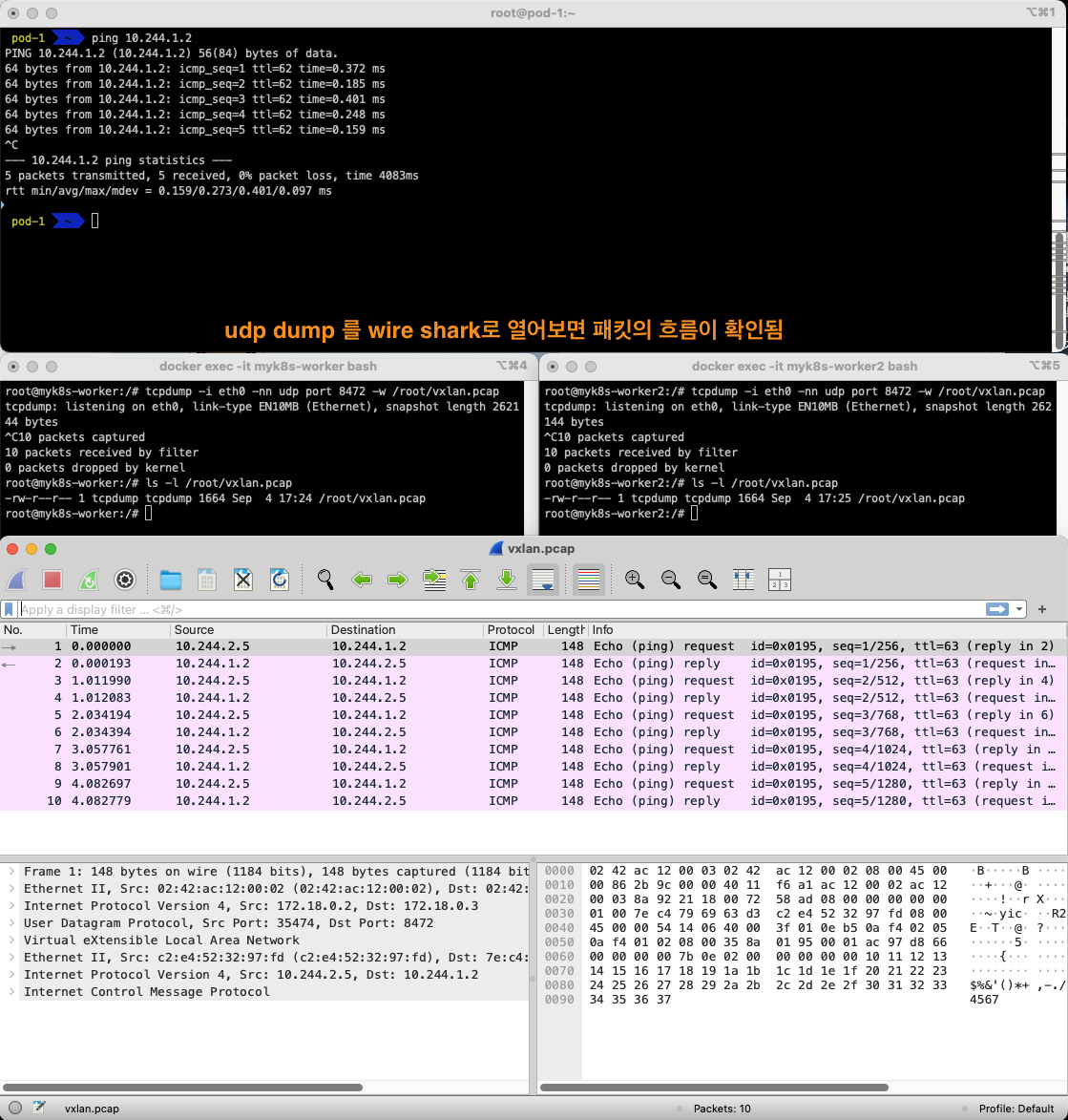Reload the capture file icon
The height and width of the screenshot is (1120, 1068).
point(279,580)
